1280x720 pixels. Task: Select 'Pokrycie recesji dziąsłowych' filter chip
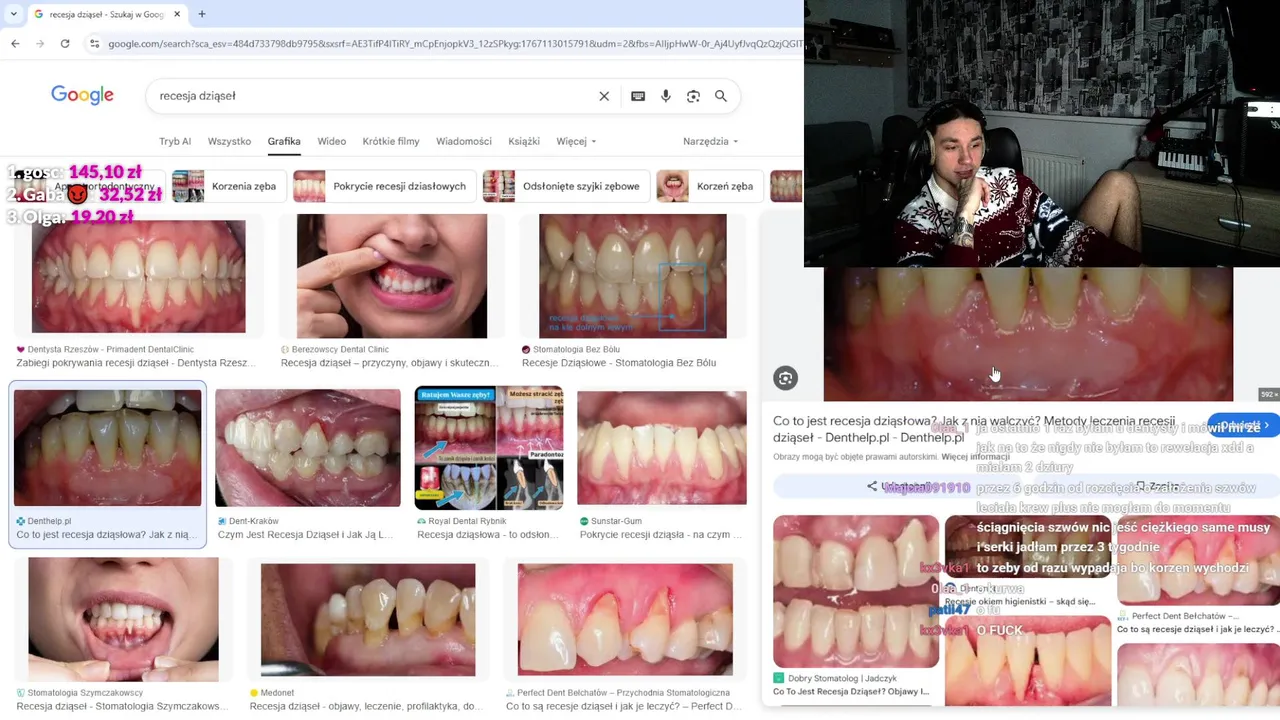click(383, 186)
